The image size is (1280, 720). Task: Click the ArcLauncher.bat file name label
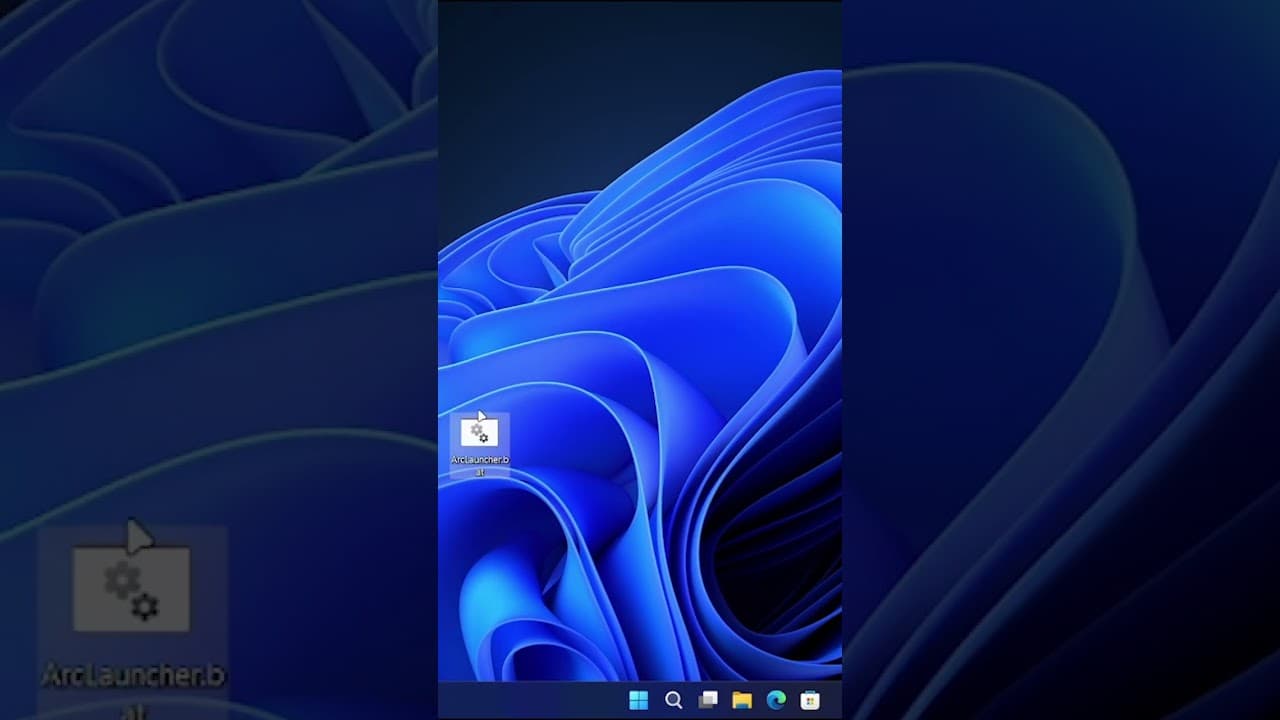click(x=480, y=465)
